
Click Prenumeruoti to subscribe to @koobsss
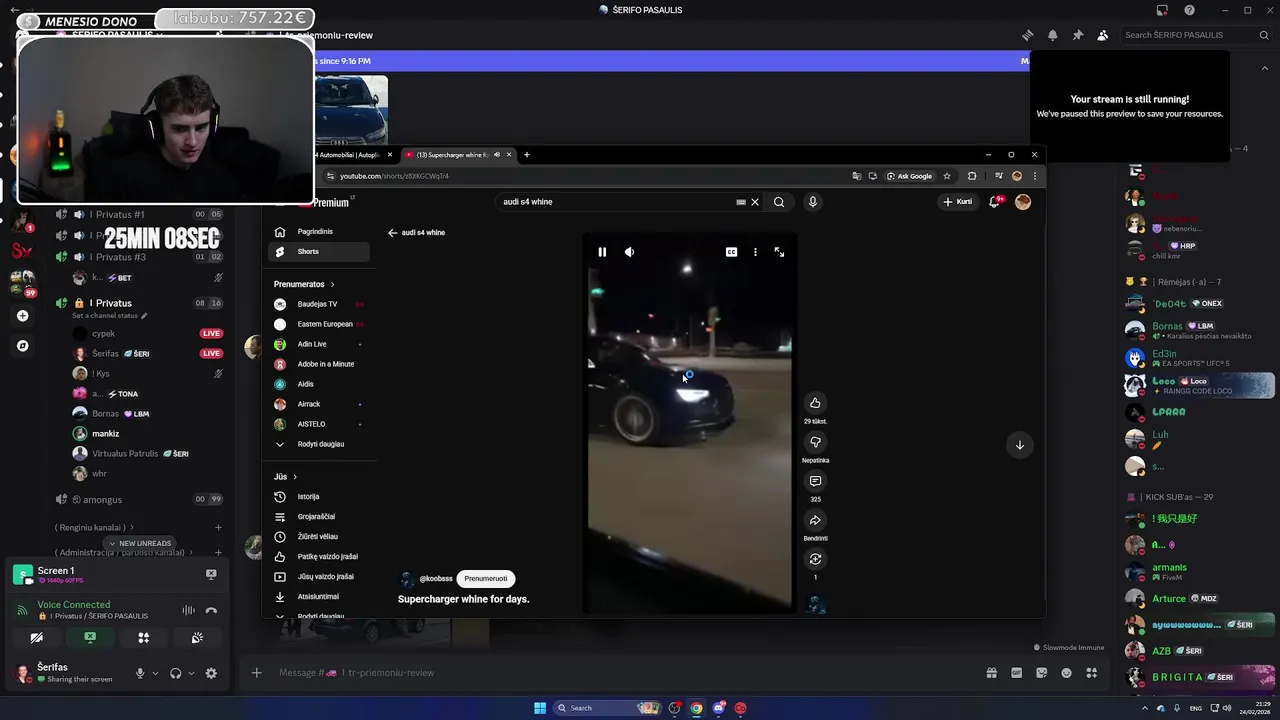click(485, 578)
